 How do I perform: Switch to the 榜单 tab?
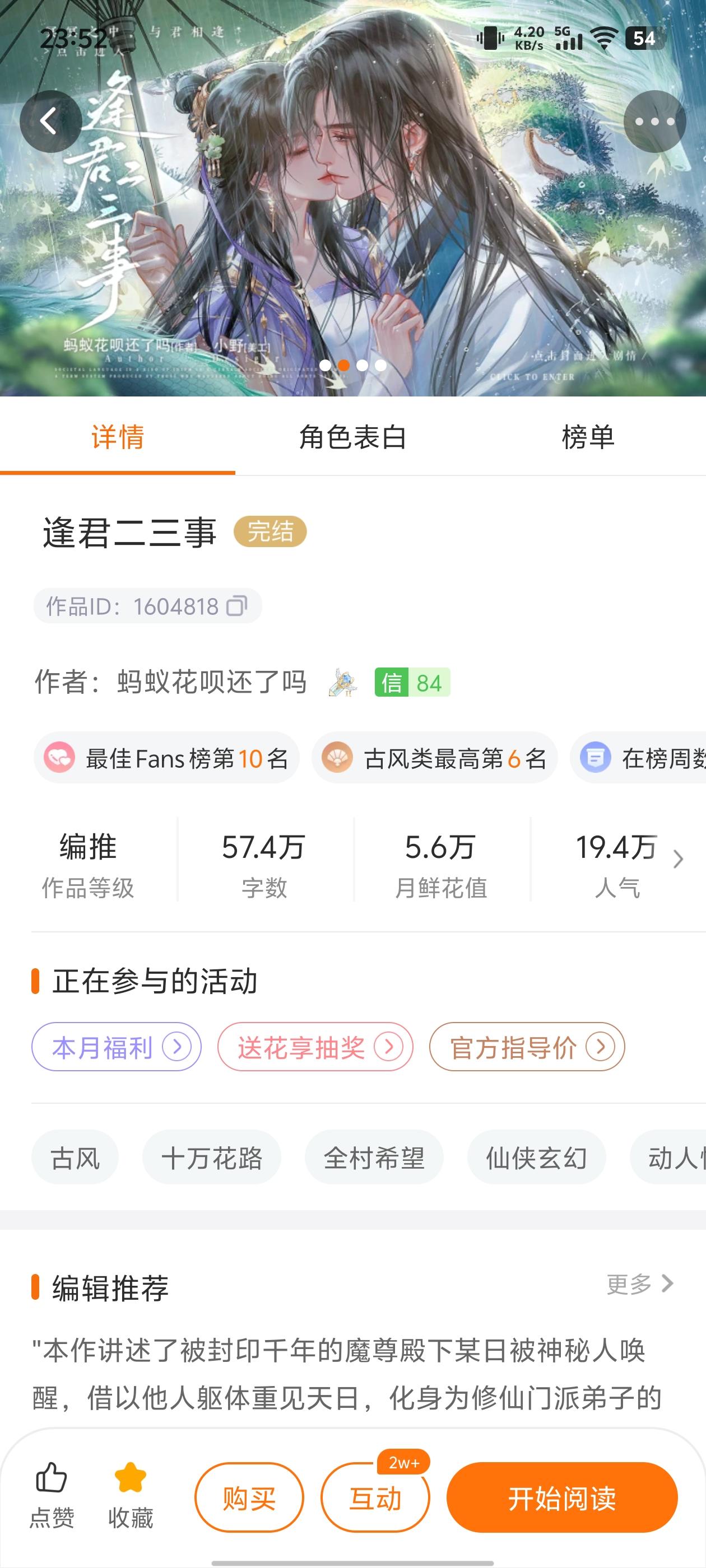point(588,437)
